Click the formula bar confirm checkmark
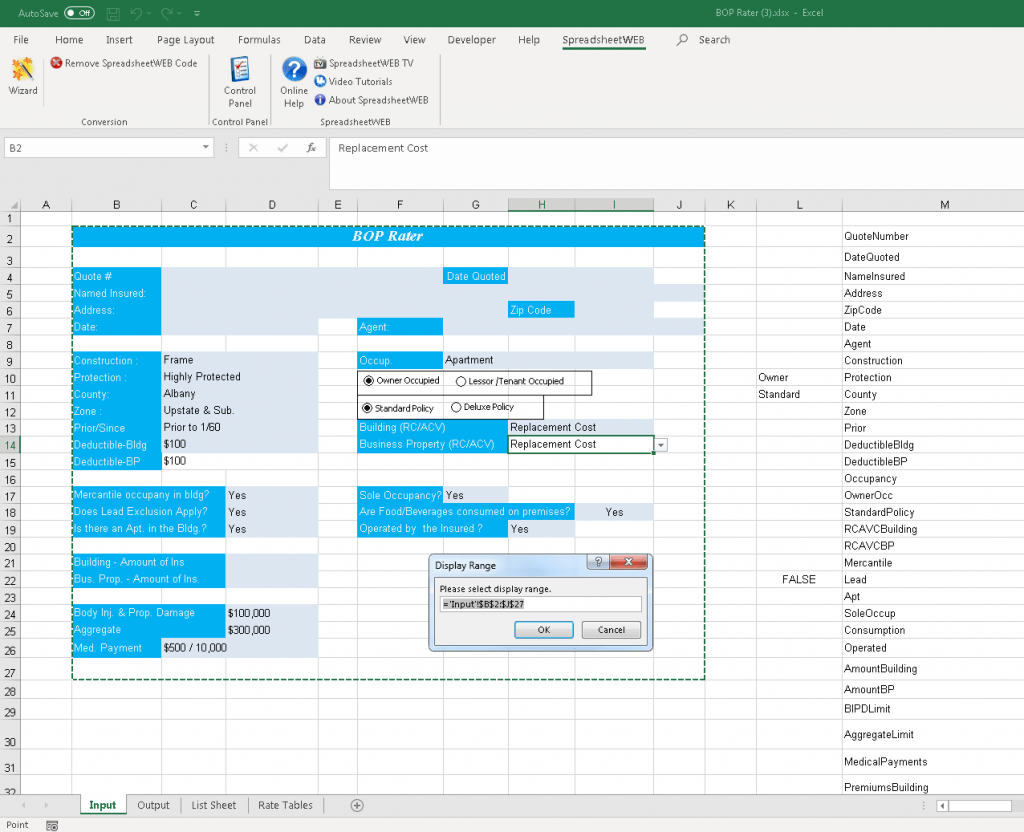Viewport: 1024px width, 832px height. tap(282, 148)
